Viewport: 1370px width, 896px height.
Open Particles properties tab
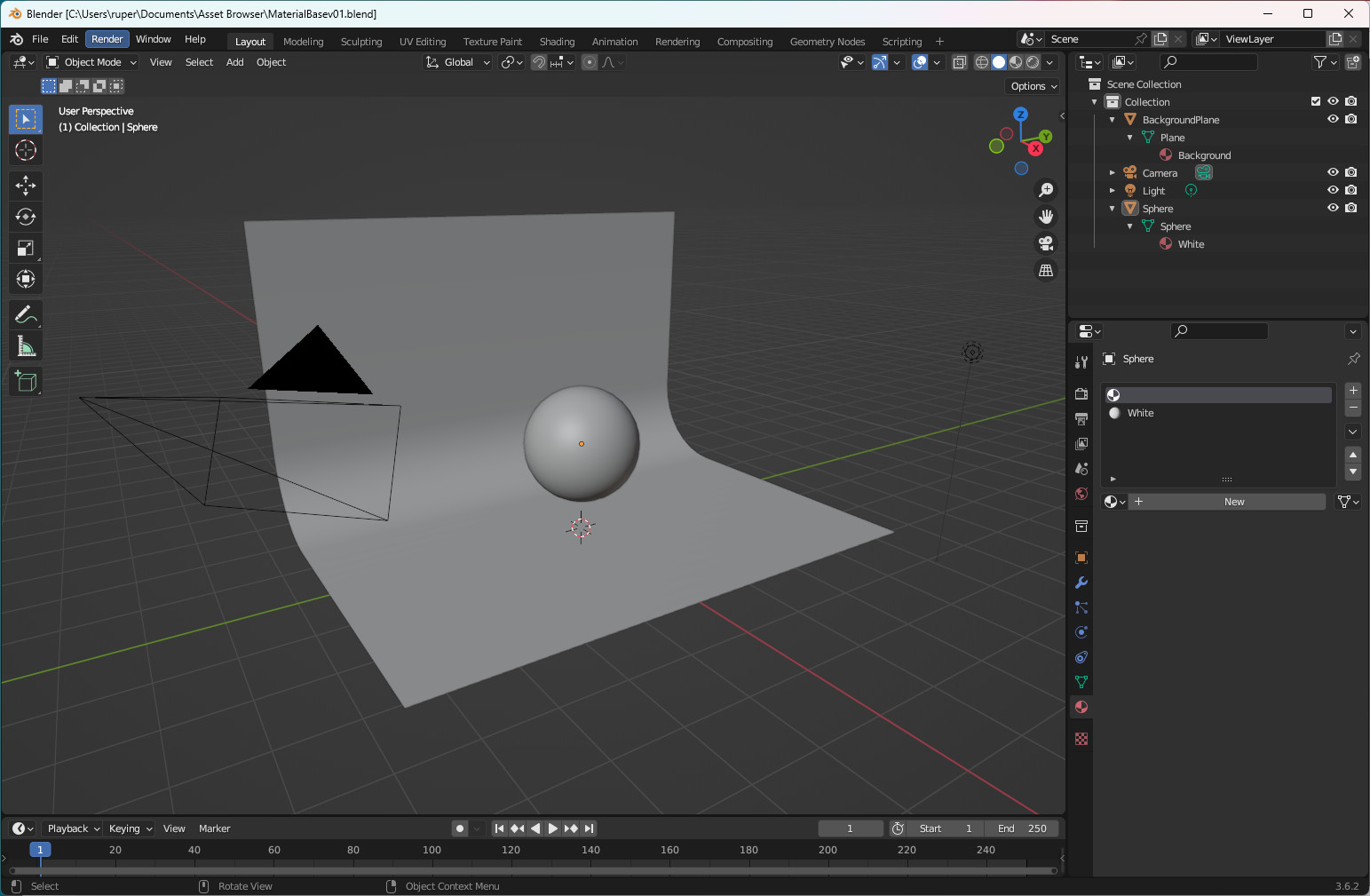(x=1081, y=607)
